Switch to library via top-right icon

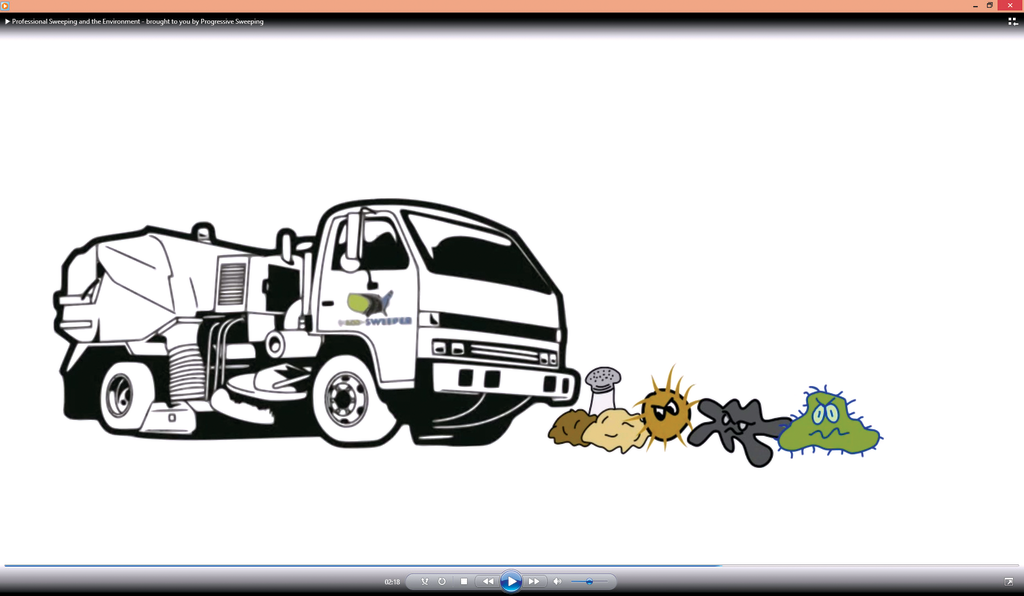coord(1013,22)
